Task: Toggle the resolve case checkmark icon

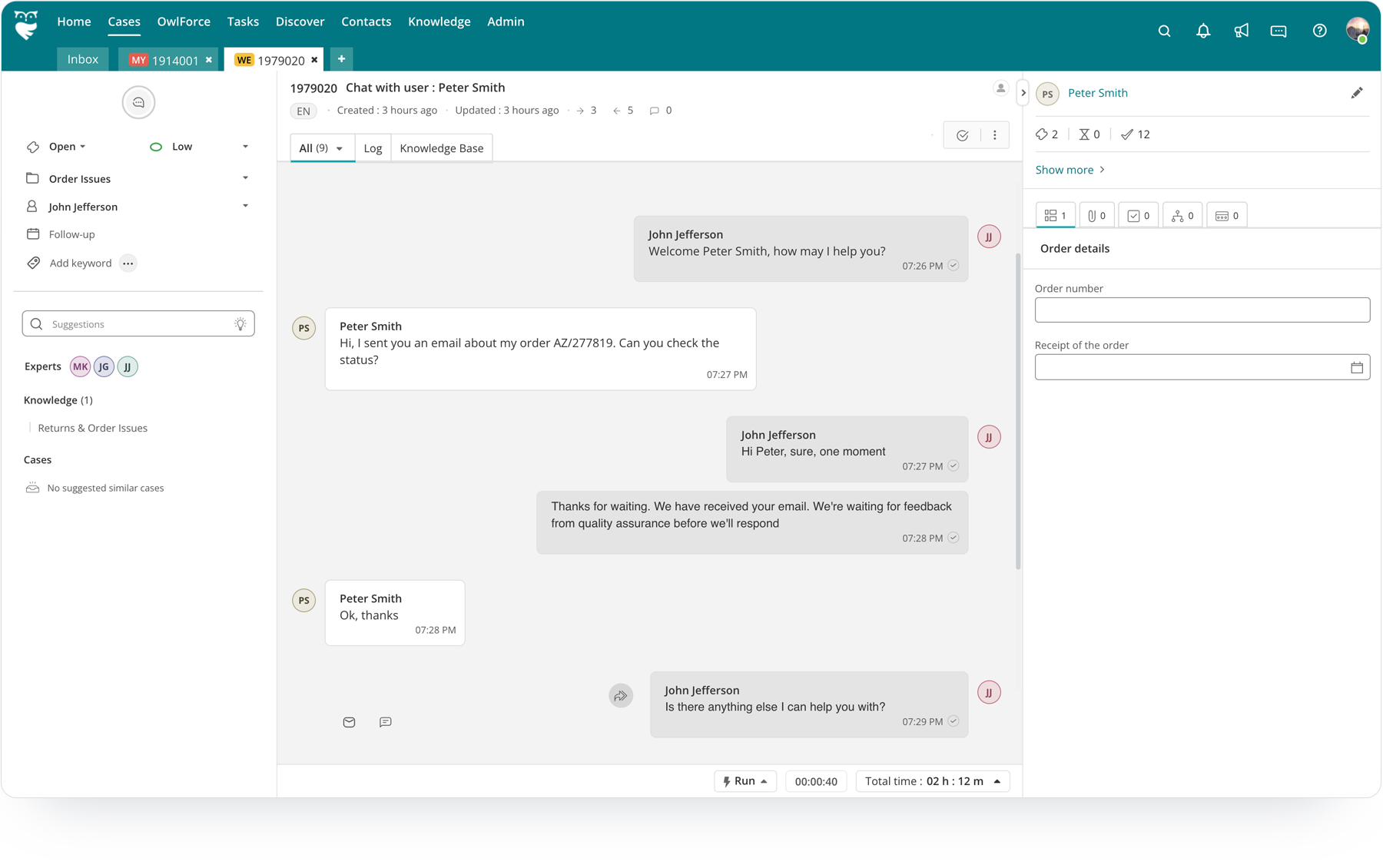Action: (961, 134)
